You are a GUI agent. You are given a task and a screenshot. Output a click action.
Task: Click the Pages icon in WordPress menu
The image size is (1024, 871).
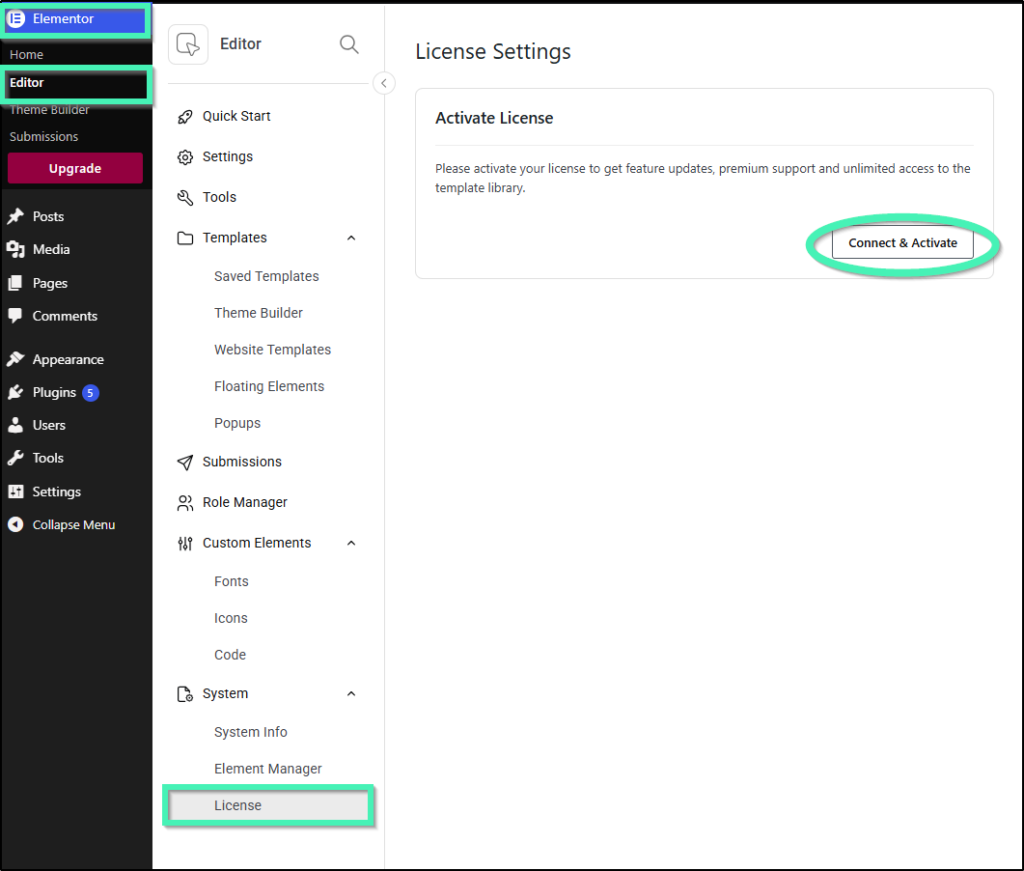click(16, 283)
